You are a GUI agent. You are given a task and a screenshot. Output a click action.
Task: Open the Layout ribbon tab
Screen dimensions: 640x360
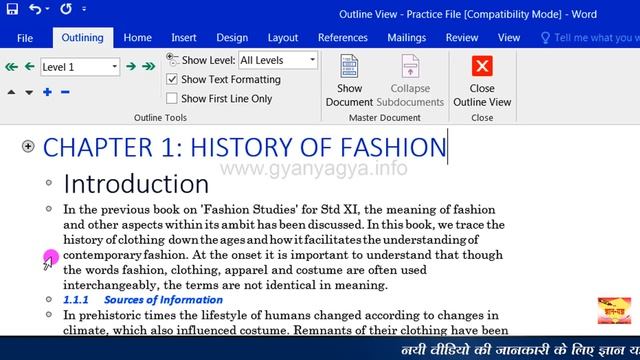click(283, 38)
